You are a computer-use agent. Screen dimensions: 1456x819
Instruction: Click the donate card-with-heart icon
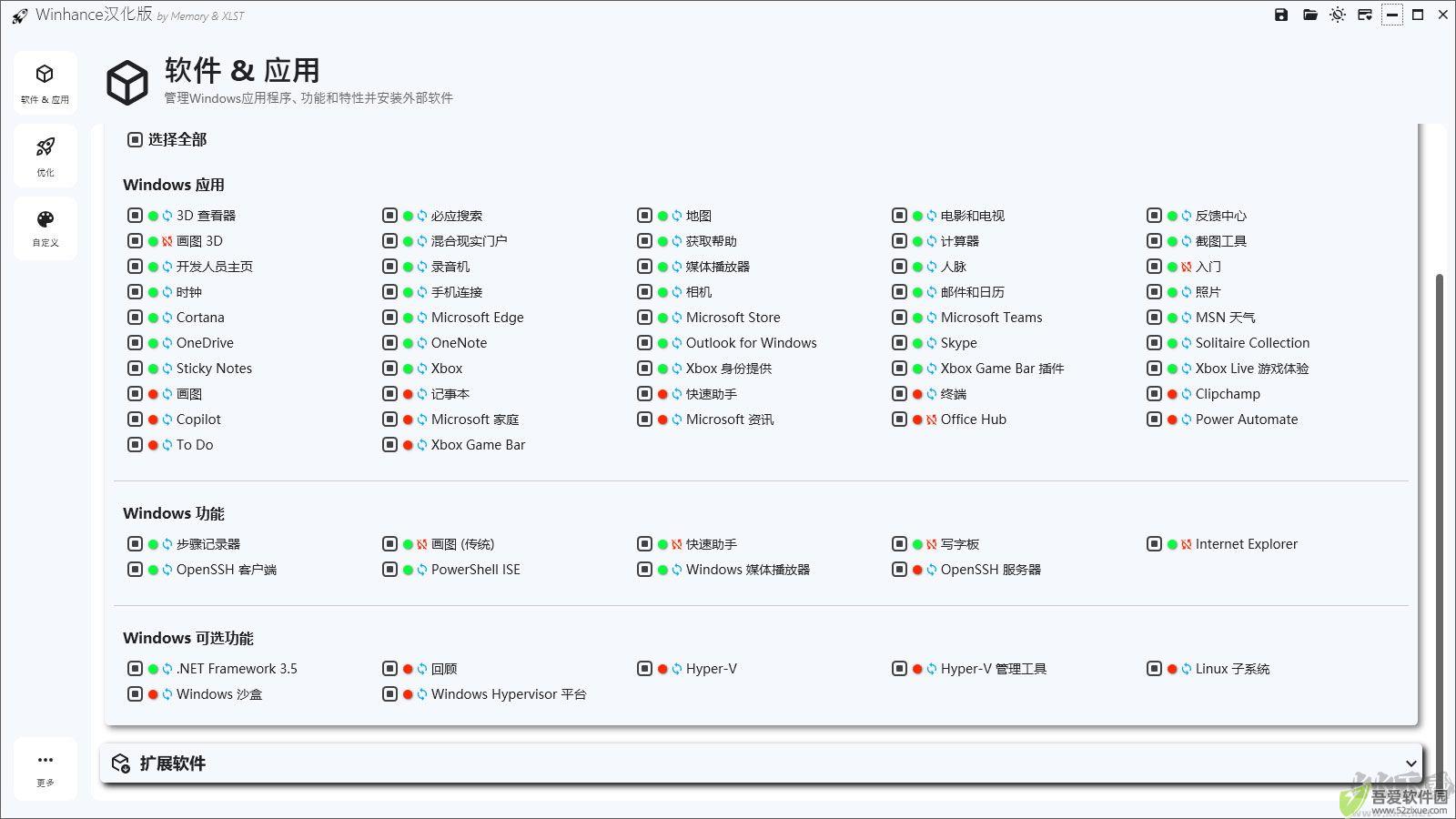[1365, 15]
